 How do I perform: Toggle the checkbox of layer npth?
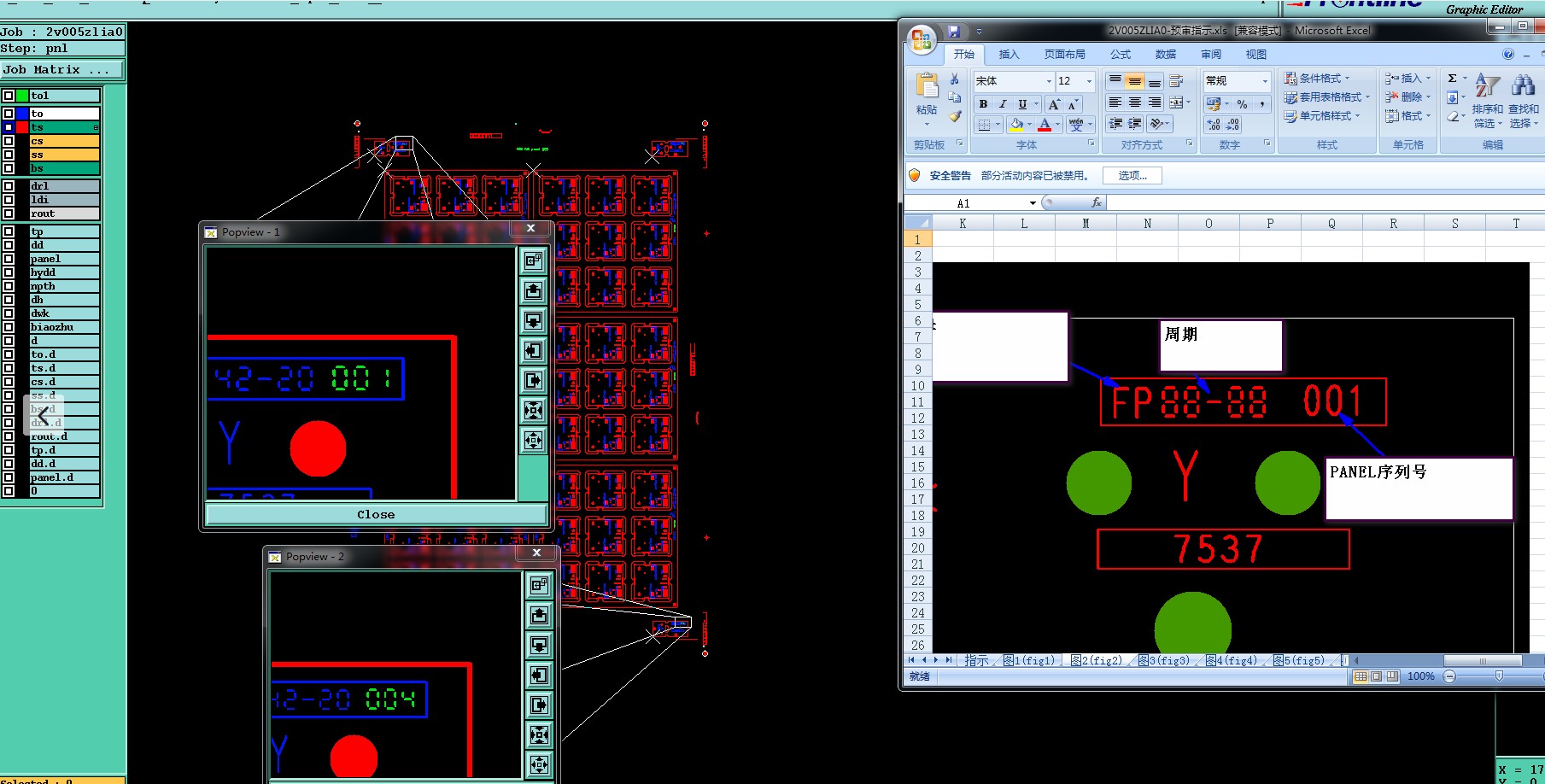(9, 286)
